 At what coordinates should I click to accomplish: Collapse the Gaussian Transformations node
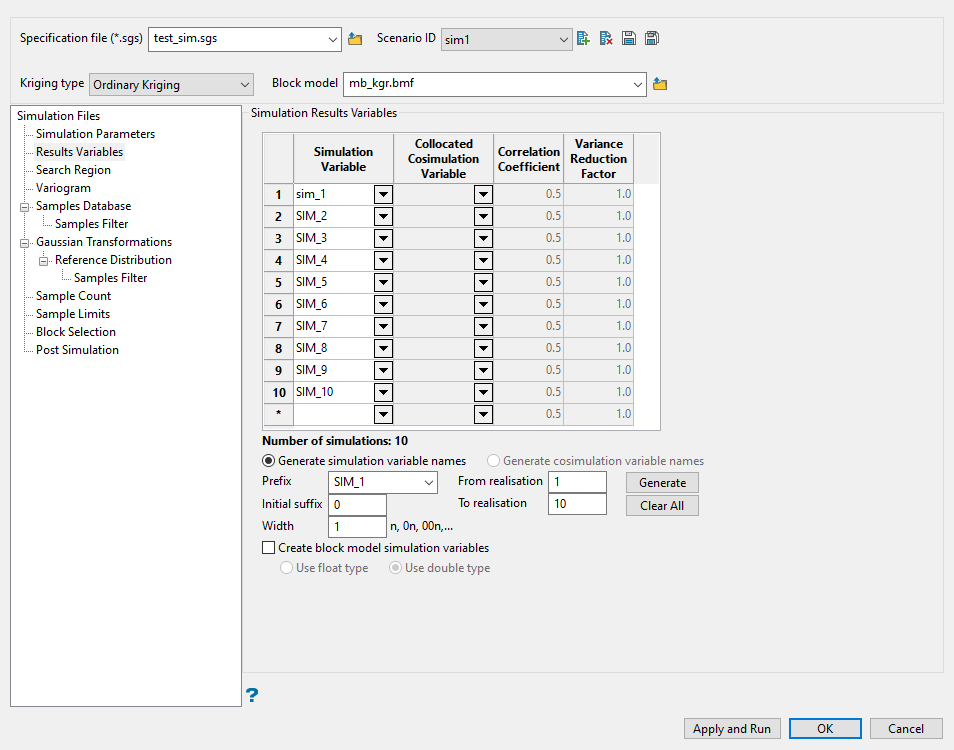[x=25, y=241]
